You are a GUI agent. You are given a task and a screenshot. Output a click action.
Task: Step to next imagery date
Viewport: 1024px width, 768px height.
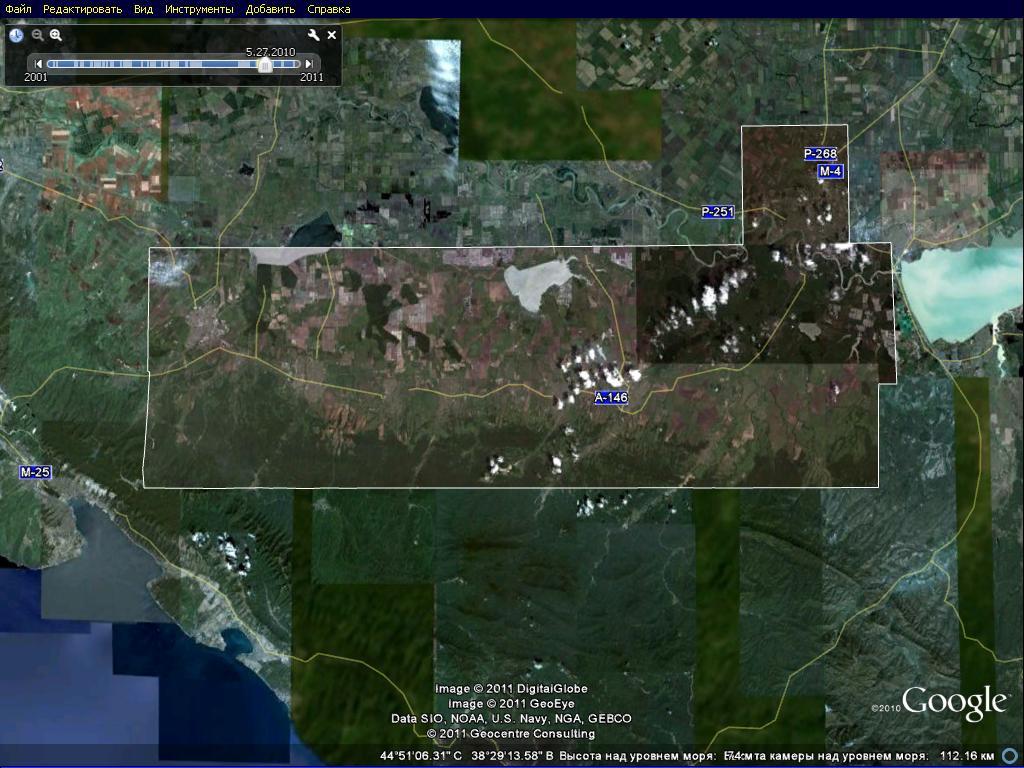pos(310,64)
